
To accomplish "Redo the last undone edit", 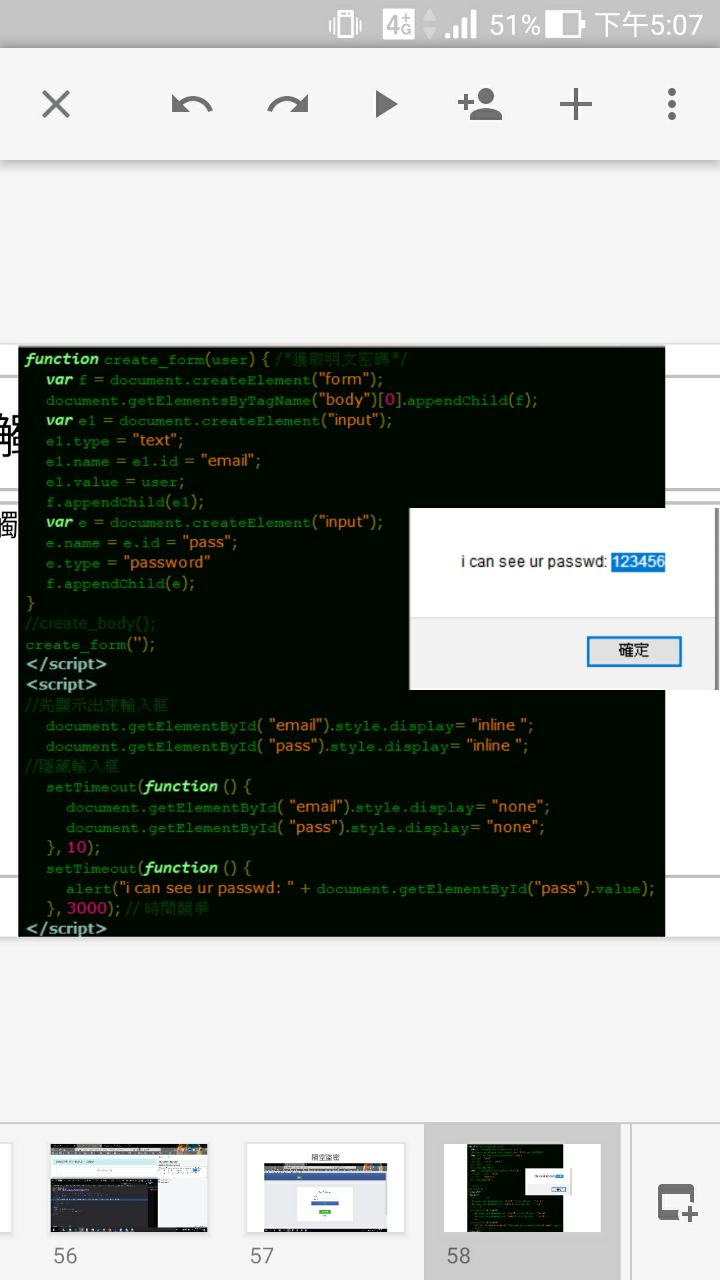I will point(288,104).
